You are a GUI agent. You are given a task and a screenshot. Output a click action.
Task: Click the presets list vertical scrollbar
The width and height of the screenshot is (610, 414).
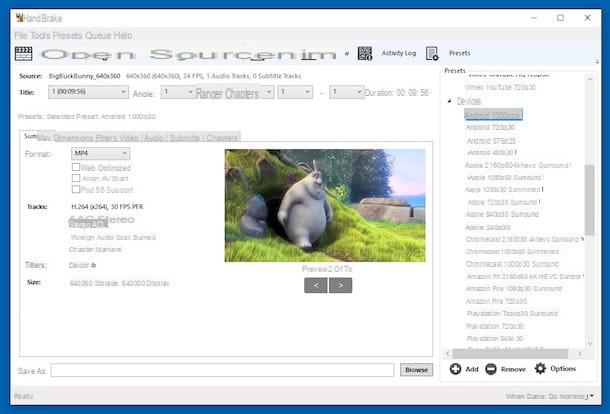(590, 200)
